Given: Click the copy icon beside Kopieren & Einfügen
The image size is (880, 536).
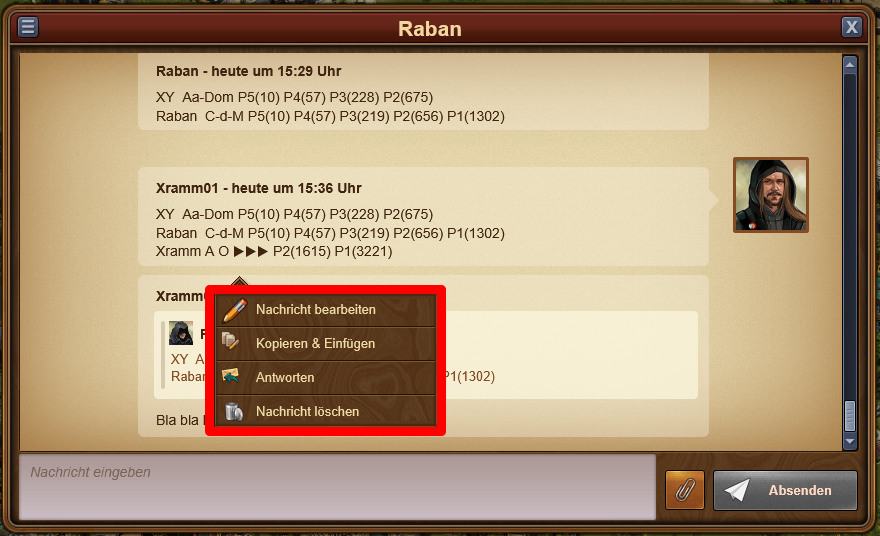Looking at the screenshot, I should pyautogui.click(x=231, y=341).
